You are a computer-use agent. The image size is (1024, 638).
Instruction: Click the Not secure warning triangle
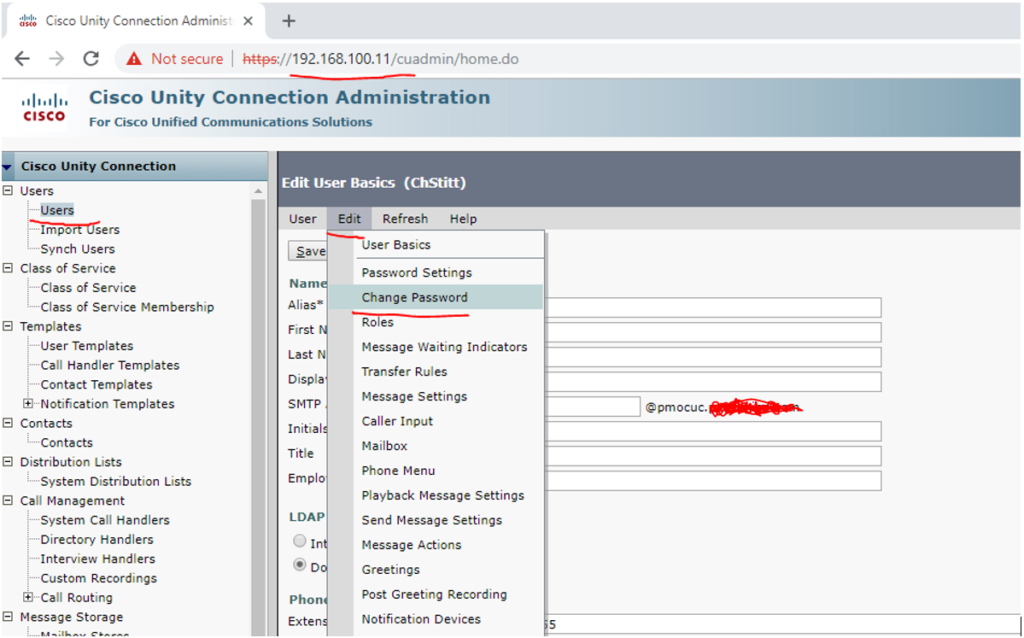[x=132, y=59]
